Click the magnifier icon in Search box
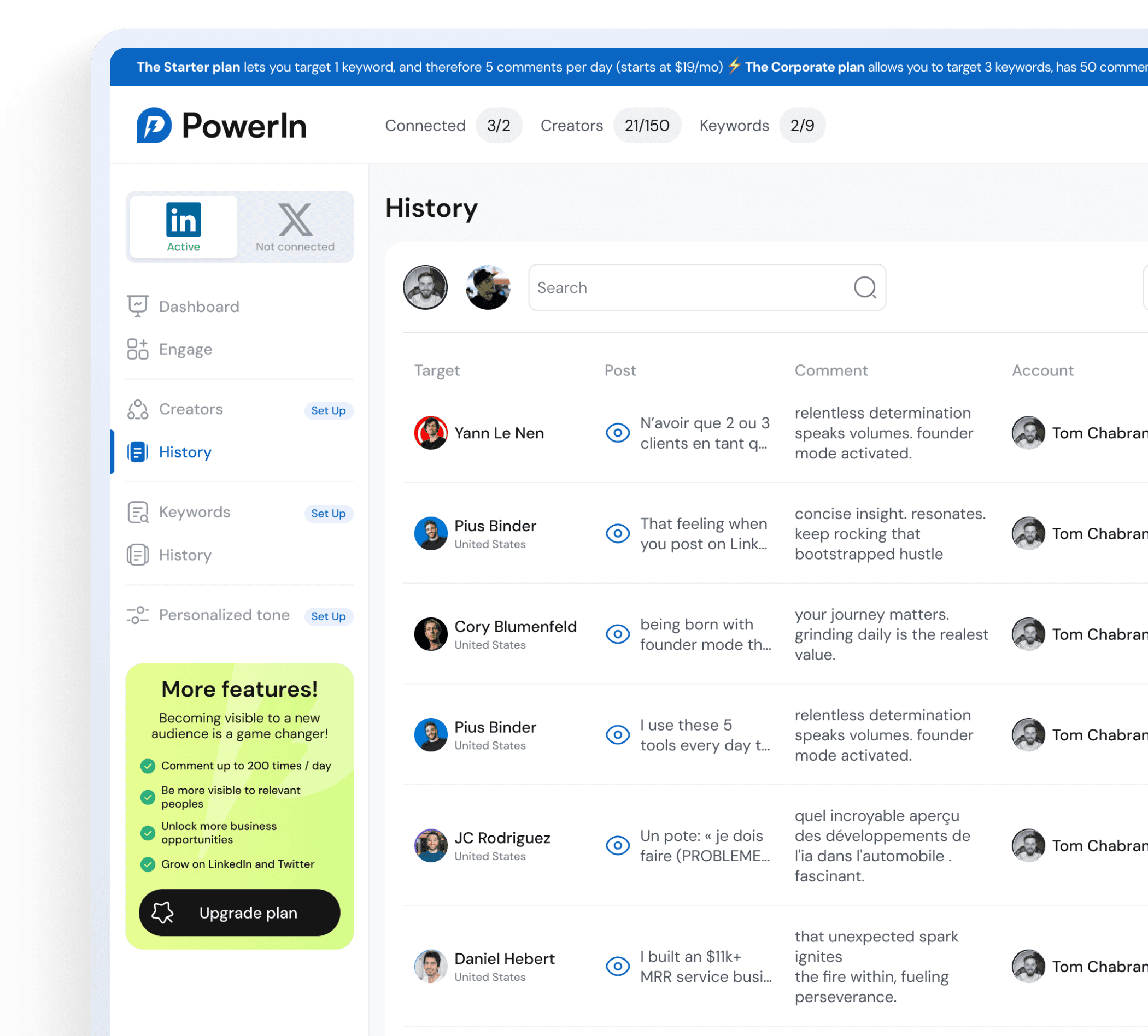The height and width of the screenshot is (1036, 1148). tap(864, 287)
